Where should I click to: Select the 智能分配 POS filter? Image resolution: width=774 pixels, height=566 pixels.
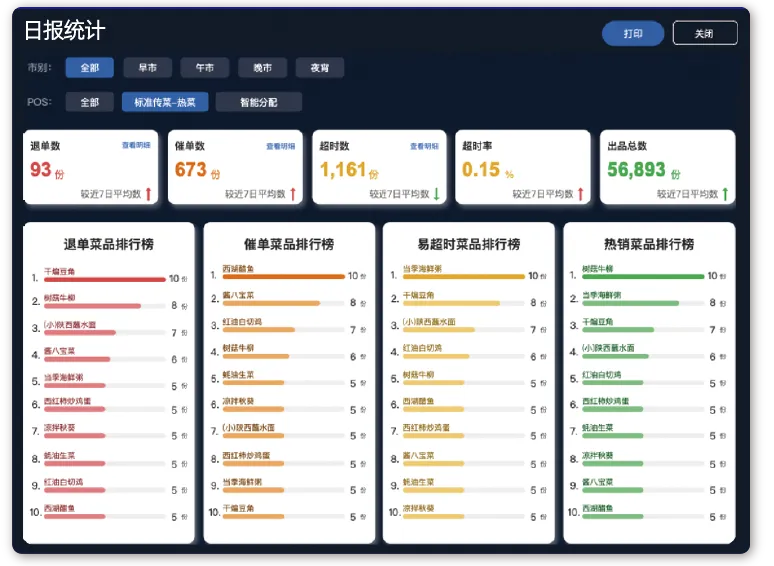coord(259,102)
